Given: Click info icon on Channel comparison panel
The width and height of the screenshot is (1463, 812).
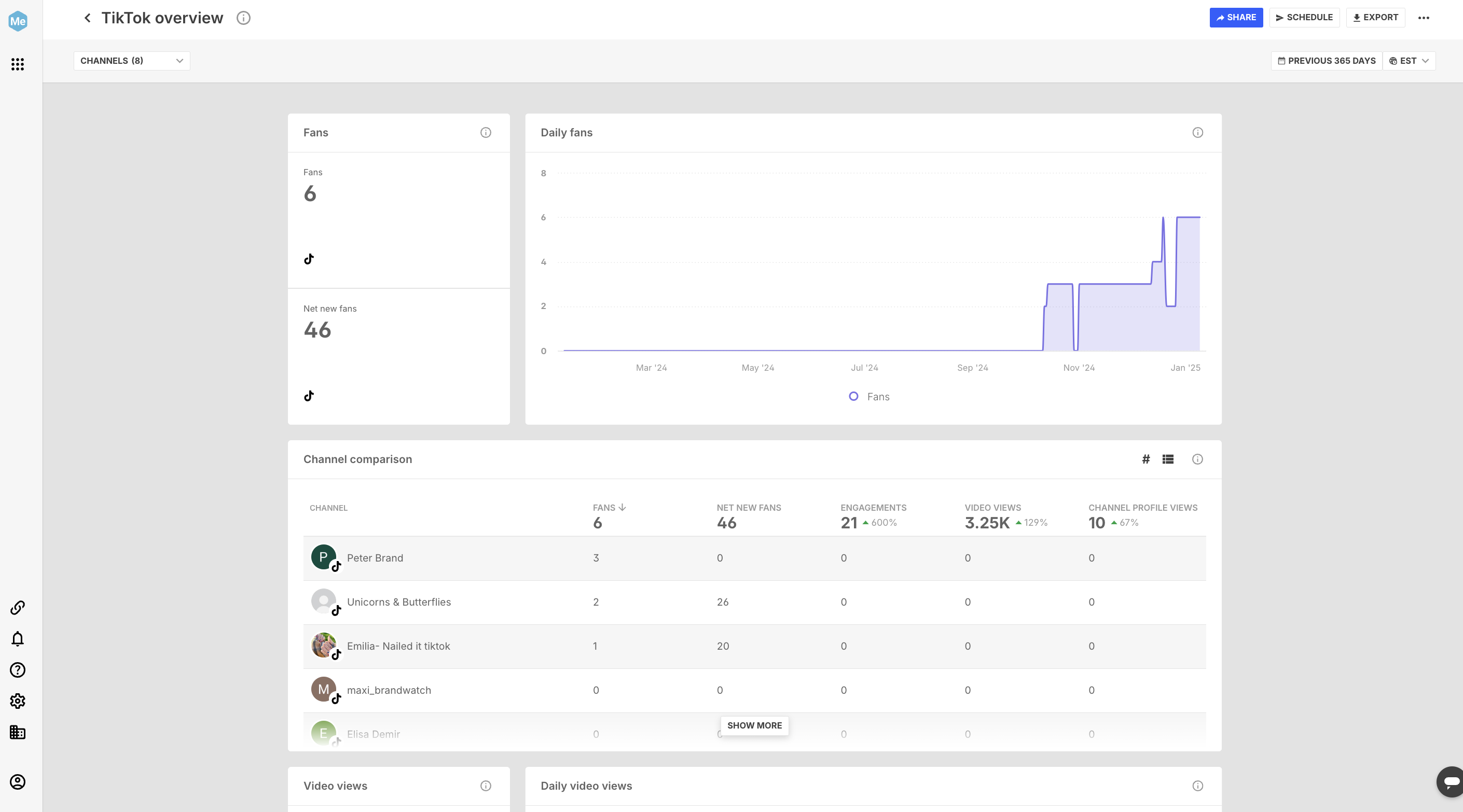Looking at the screenshot, I should pos(1197,459).
